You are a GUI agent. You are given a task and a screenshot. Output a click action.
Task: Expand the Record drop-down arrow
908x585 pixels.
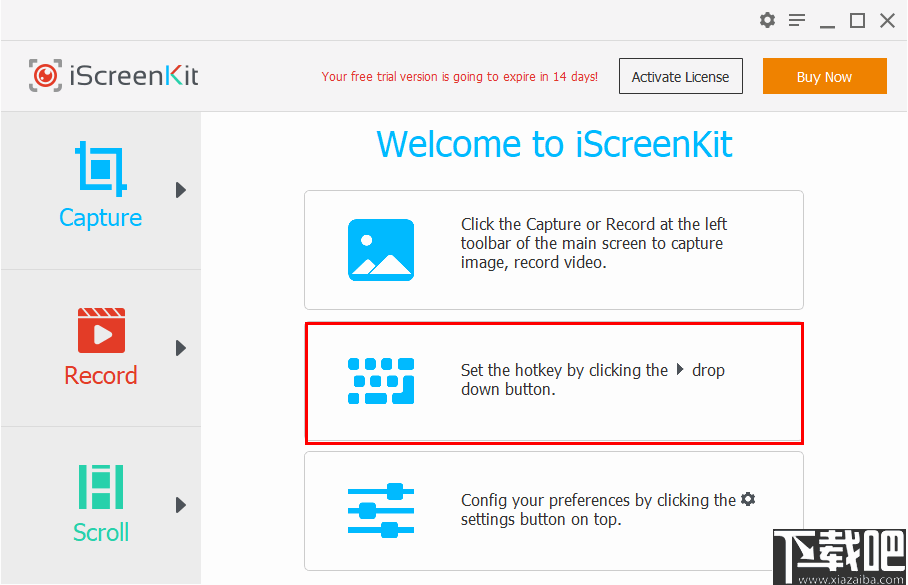(181, 348)
